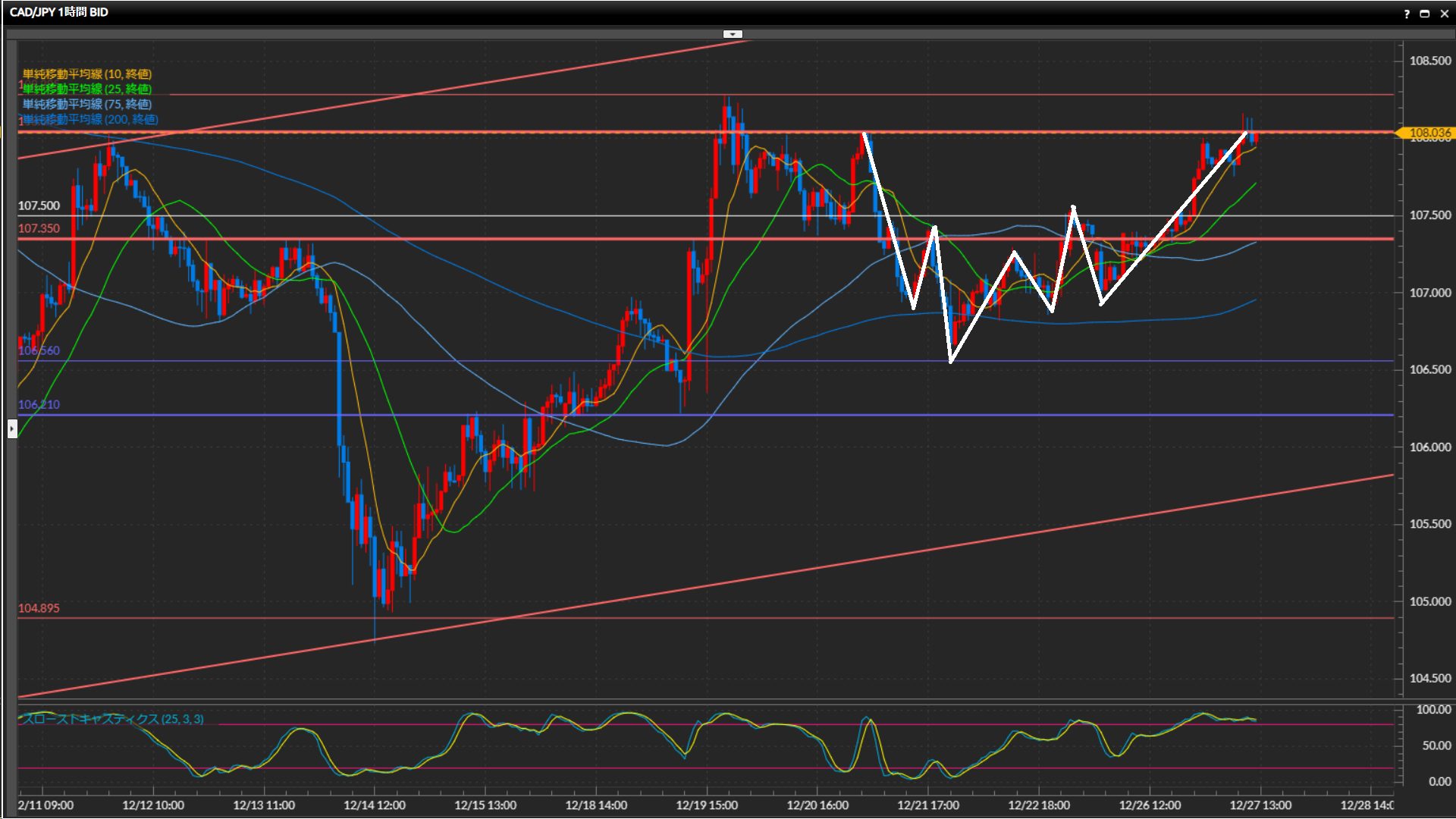This screenshot has height=819, width=1456.
Task: Select the 107.500 white horizontal line label
Action: (39, 206)
